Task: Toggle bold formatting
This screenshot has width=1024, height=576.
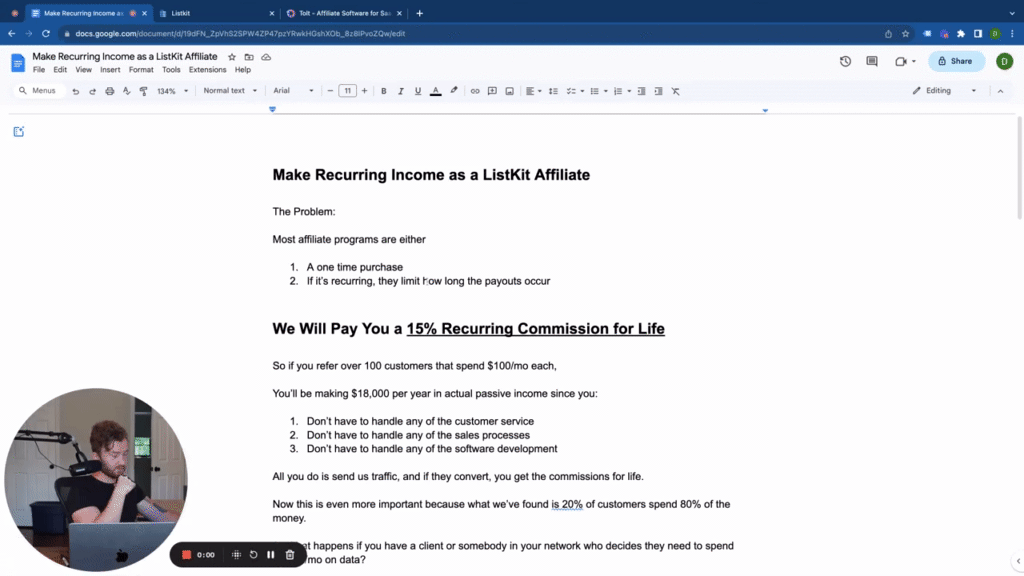Action: (x=384, y=91)
